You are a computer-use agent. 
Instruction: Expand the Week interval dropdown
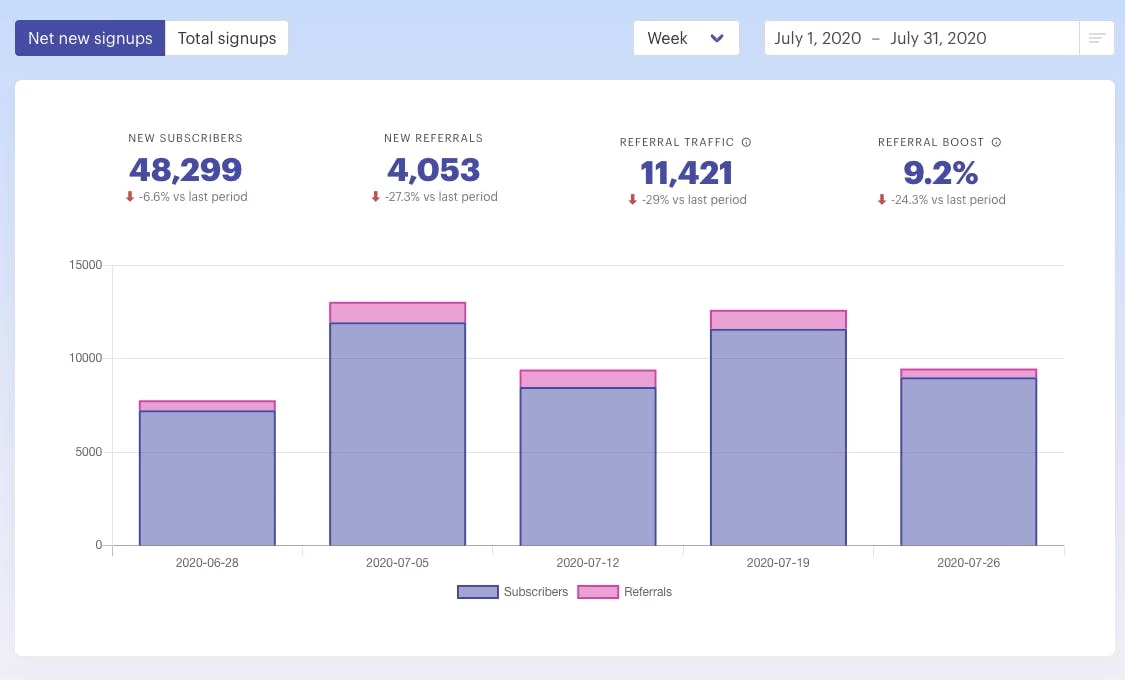(x=685, y=39)
